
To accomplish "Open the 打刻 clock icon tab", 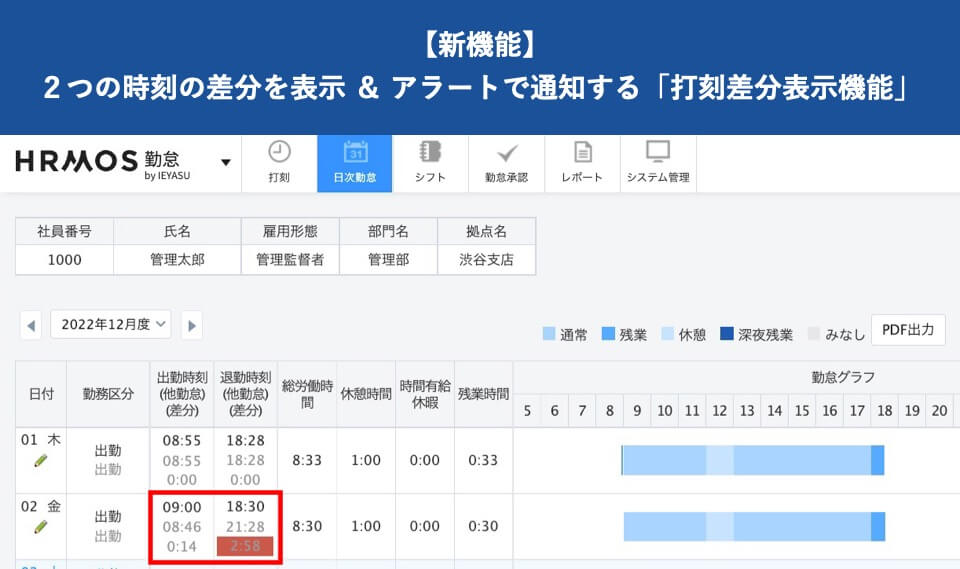I will coord(279,164).
